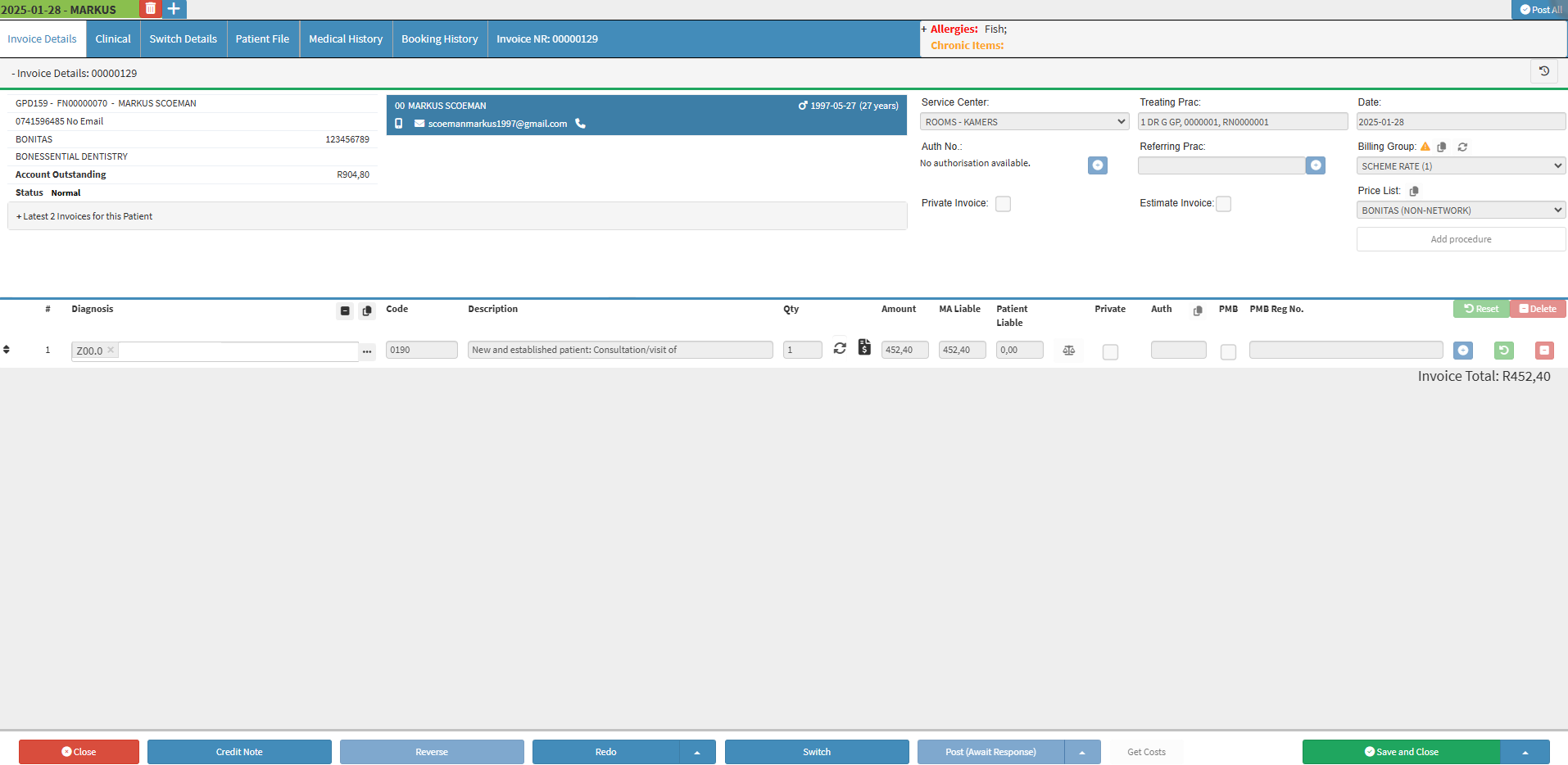Click the red remove-line icon on row 1

[x=1543, y=351]
